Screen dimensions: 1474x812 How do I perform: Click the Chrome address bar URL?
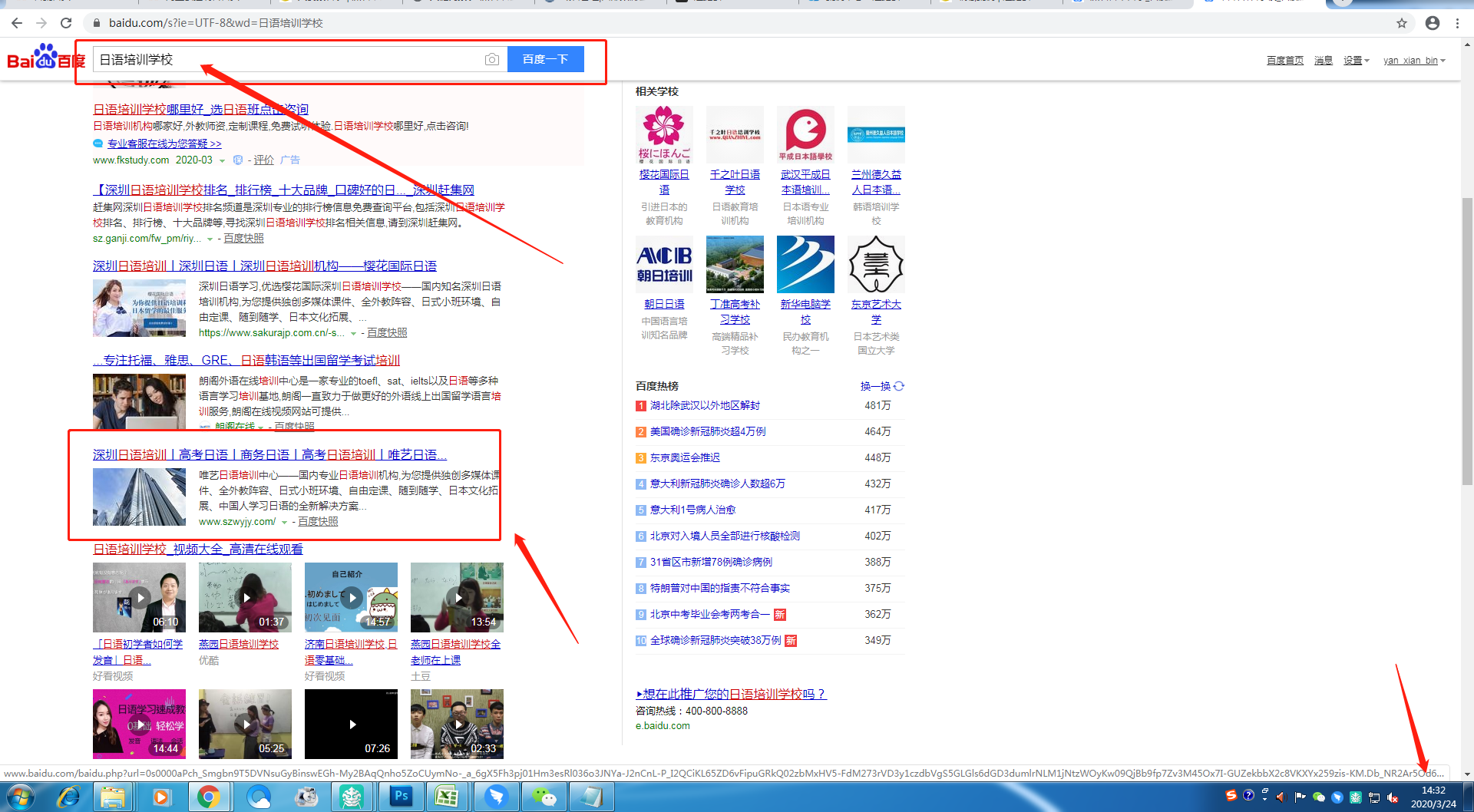click(x=215, y=23)
